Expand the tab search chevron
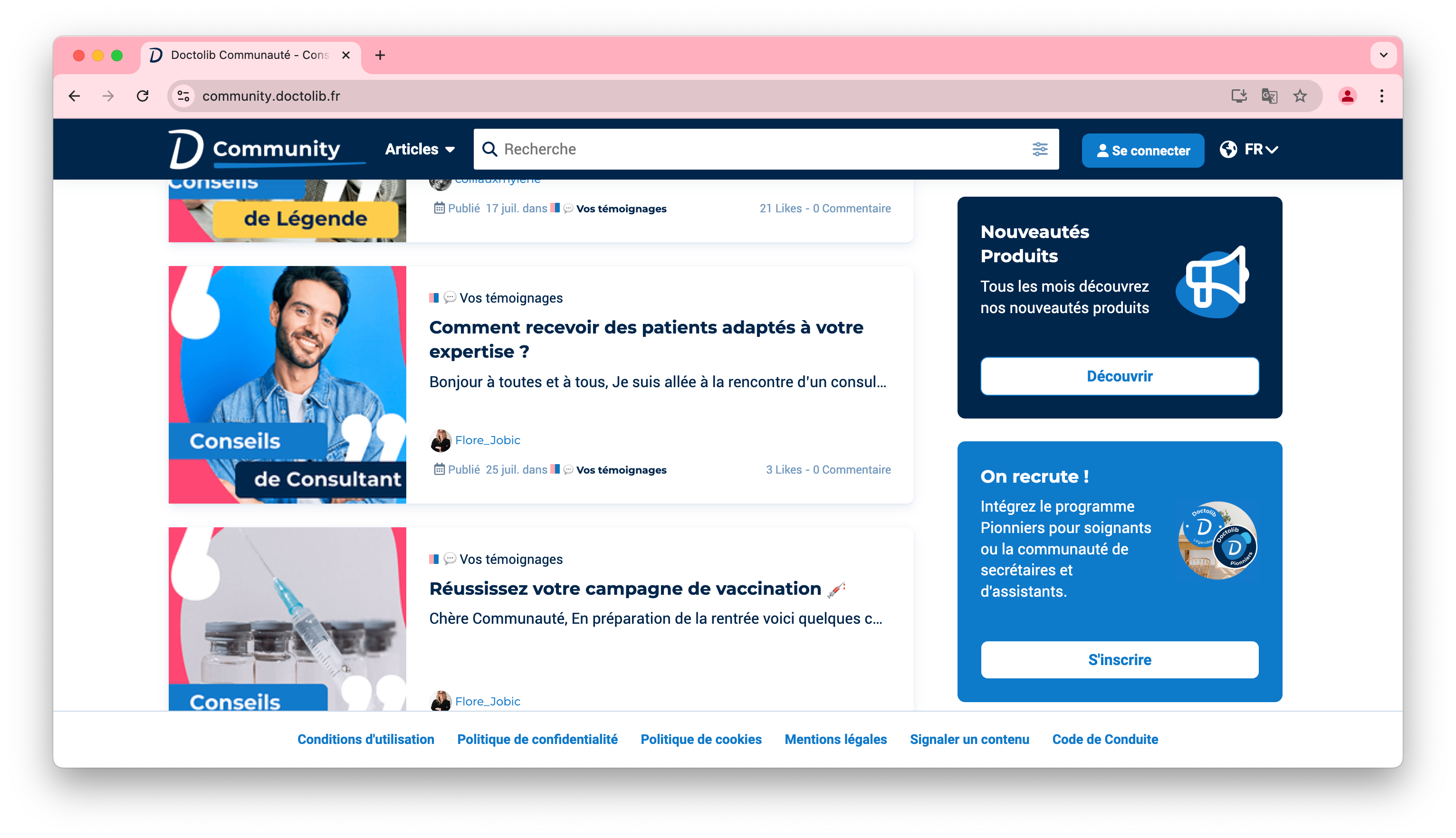1456x838 pixels. (1383, 55)
